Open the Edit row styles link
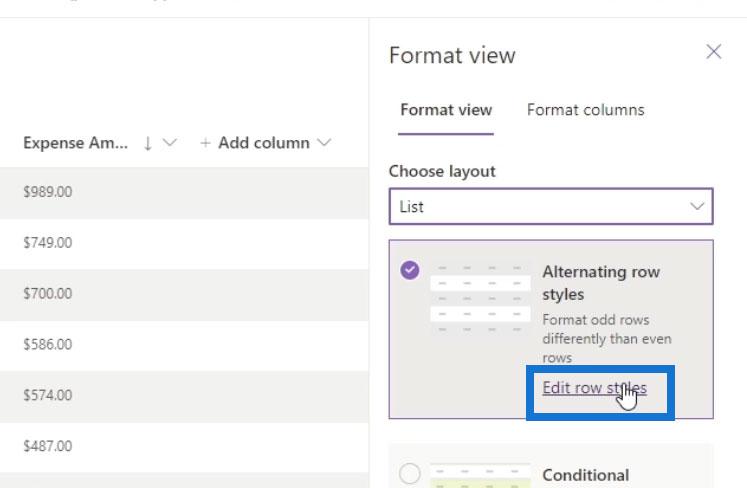The image size is (747, 488). (x=594, y=388)
